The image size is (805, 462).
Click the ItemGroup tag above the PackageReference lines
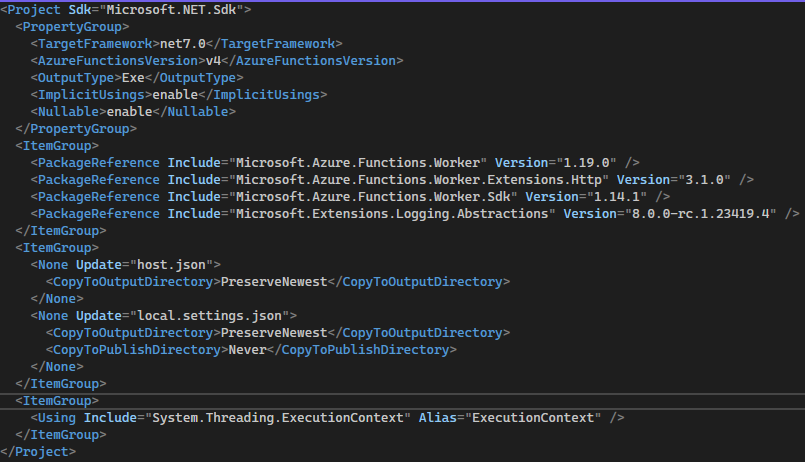tap(57, 145)
